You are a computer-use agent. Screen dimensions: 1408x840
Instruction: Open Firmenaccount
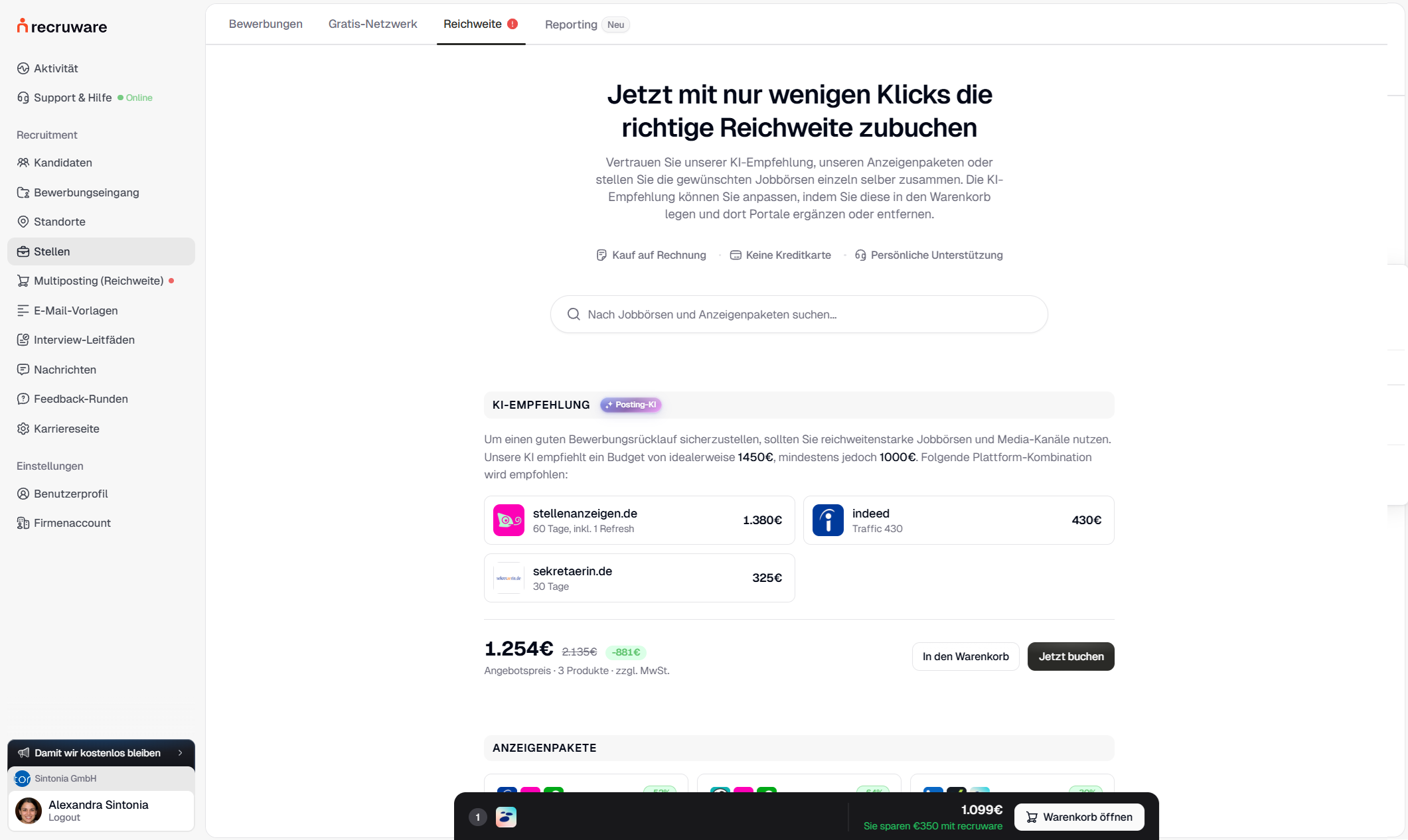coord(72,523)
